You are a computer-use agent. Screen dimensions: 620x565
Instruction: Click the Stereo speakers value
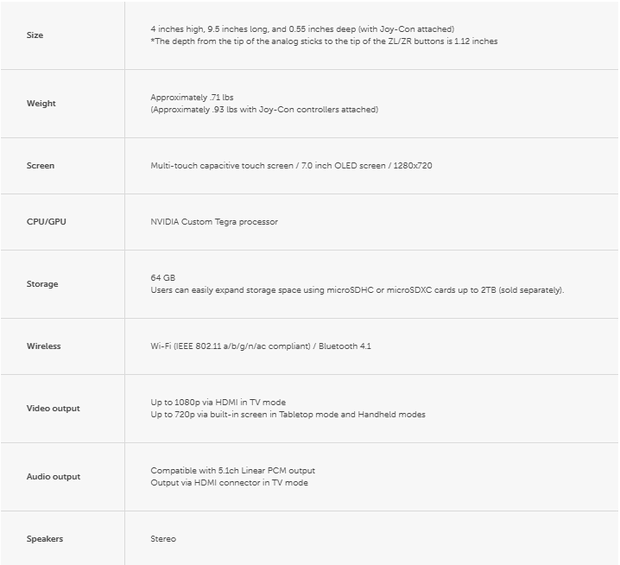click(x=163, y=539)
